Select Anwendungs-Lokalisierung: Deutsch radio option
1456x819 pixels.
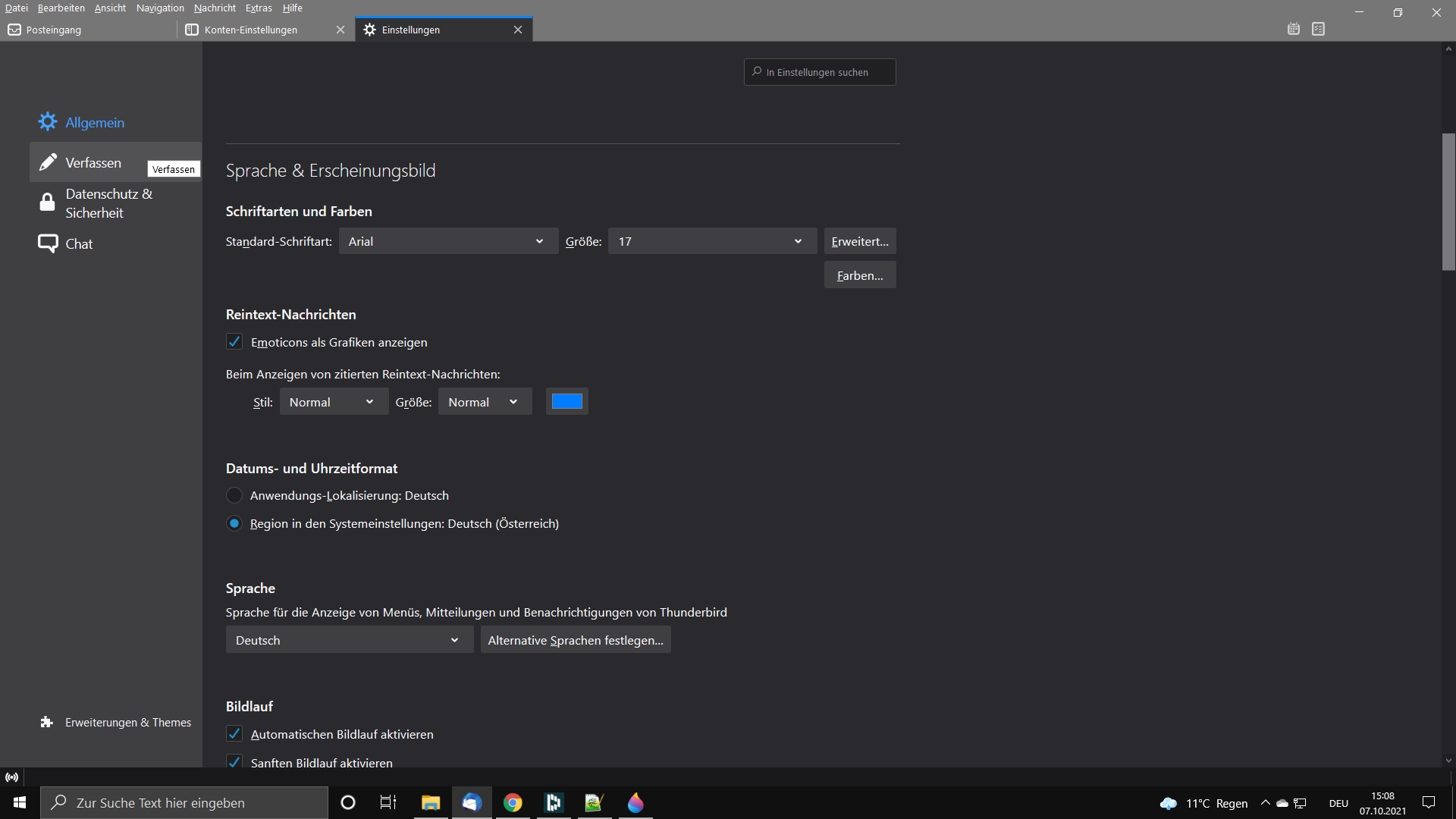234,495
